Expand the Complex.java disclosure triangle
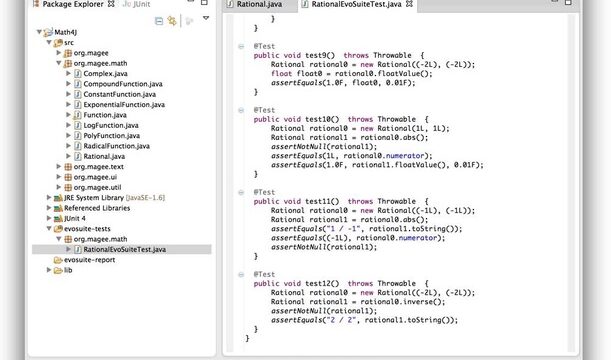 (x=68, y=73)
